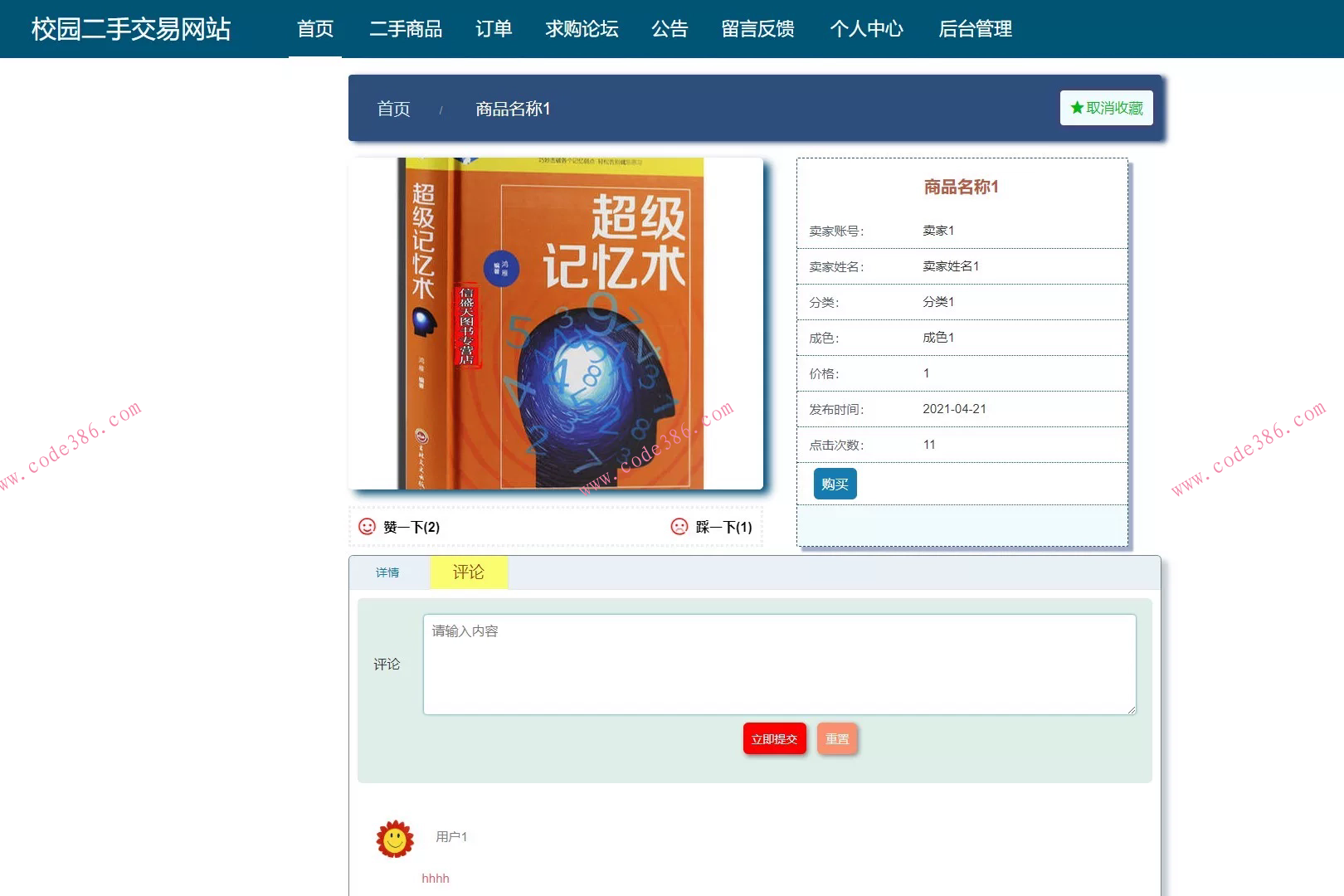Select 首页 in the top navigation

pyautogui.click(x=315, y=29)
